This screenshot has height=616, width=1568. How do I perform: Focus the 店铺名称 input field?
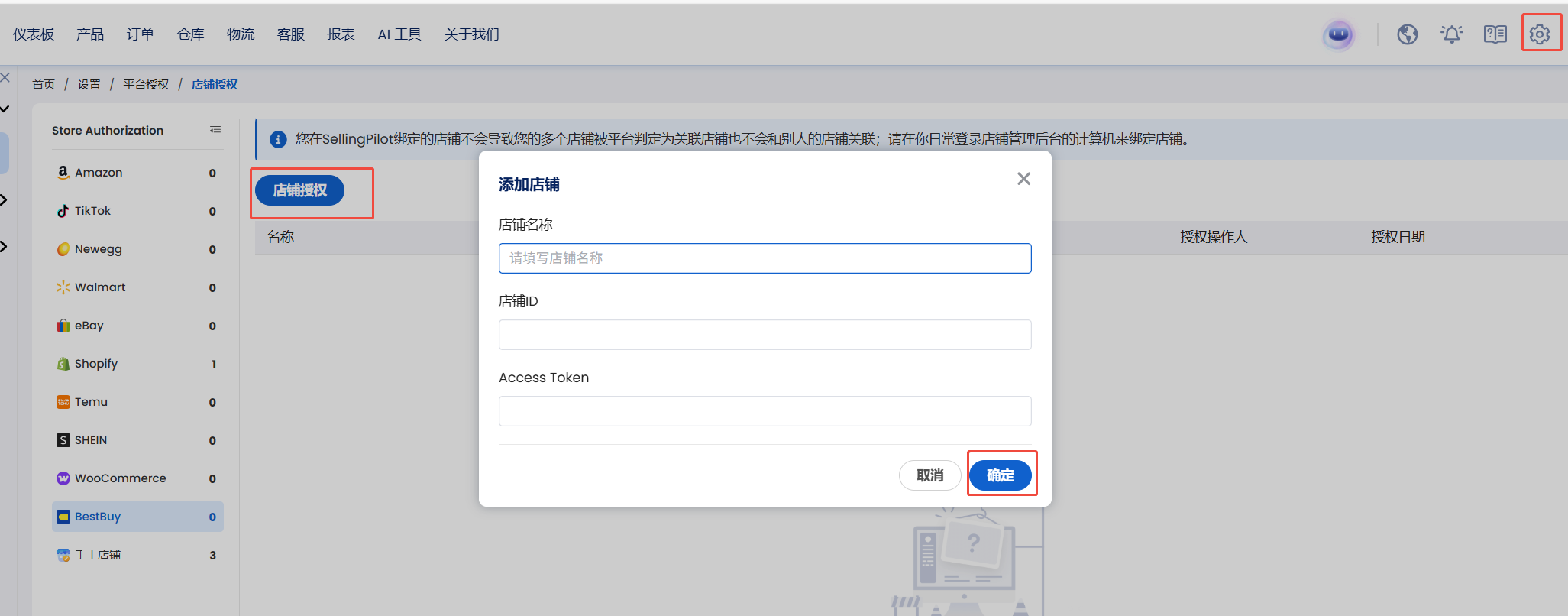click(x=765, y=258)
